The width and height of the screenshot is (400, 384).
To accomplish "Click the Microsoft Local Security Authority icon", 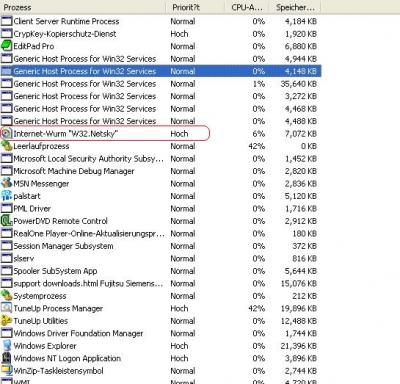I will click(x=6, y=159).
